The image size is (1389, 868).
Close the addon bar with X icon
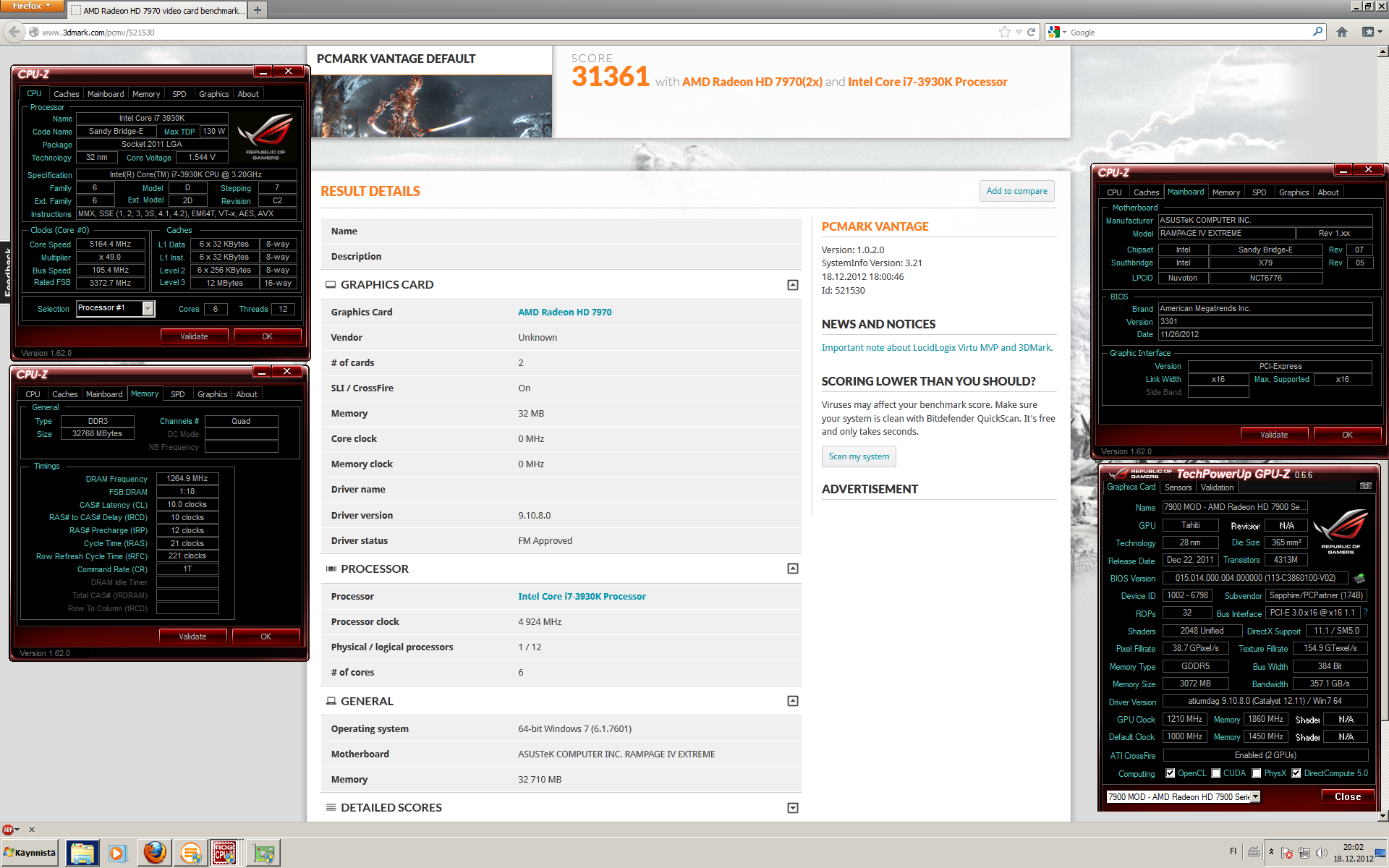point(31,830)
